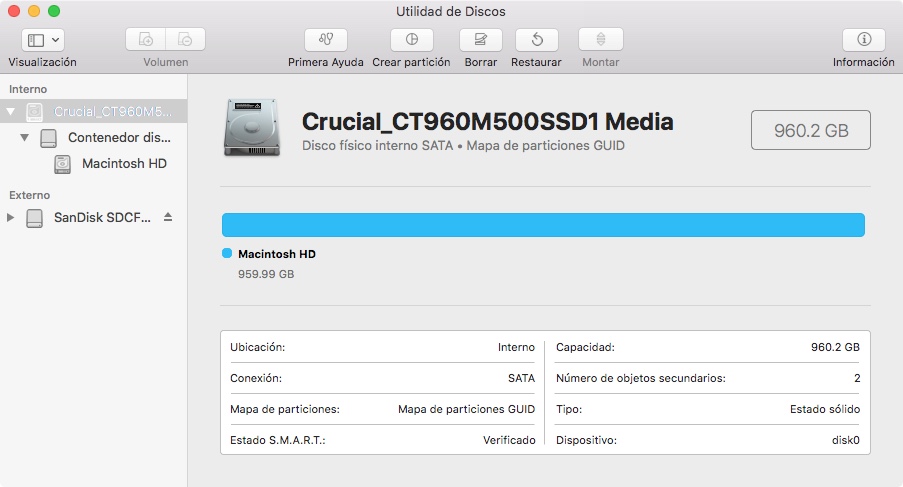Select Macintosh HD volume in sidebar
The image size is (903, 487).
click(x=93, y=163)
